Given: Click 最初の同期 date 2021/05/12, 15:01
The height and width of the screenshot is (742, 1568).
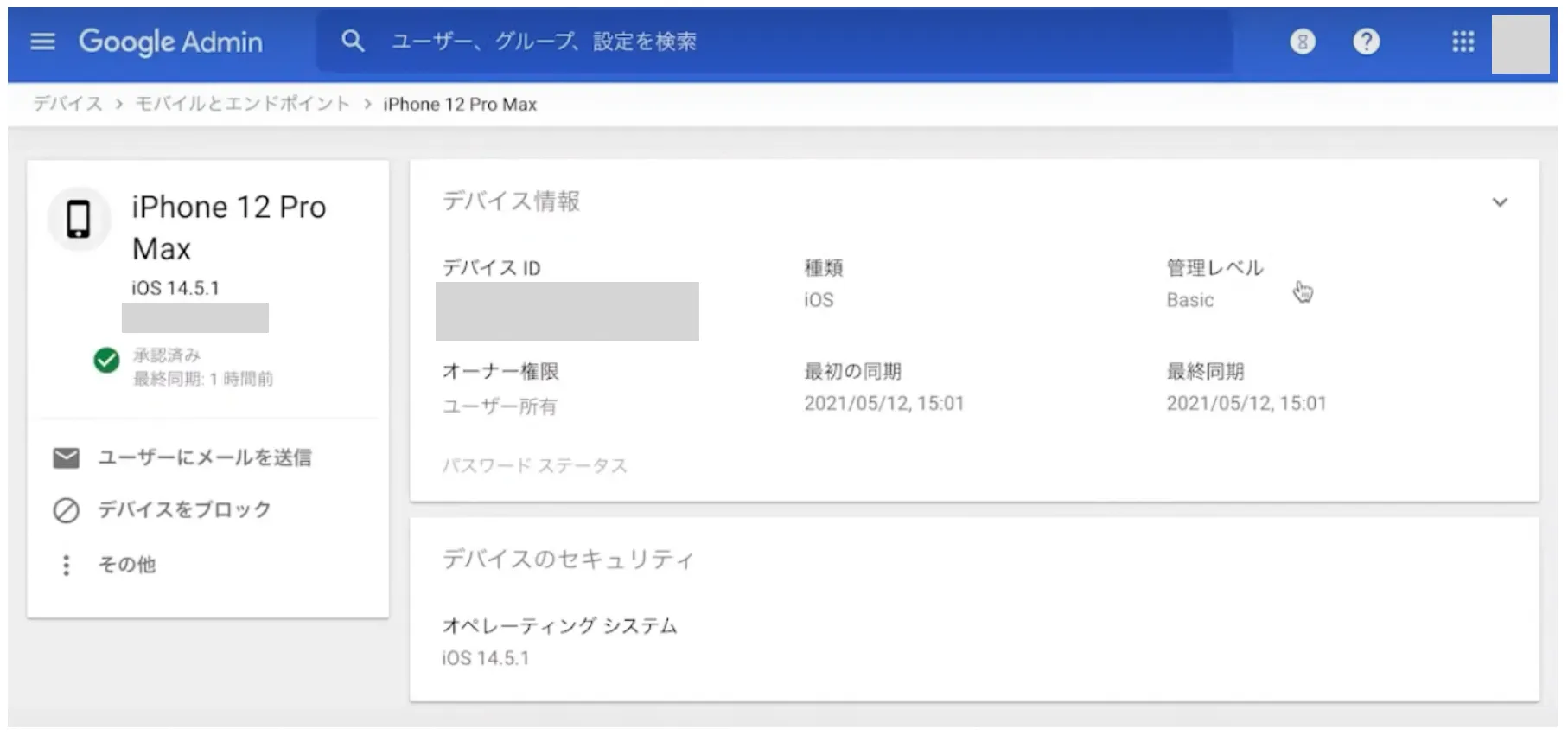Looking at the screenshot, I should 883,403.
